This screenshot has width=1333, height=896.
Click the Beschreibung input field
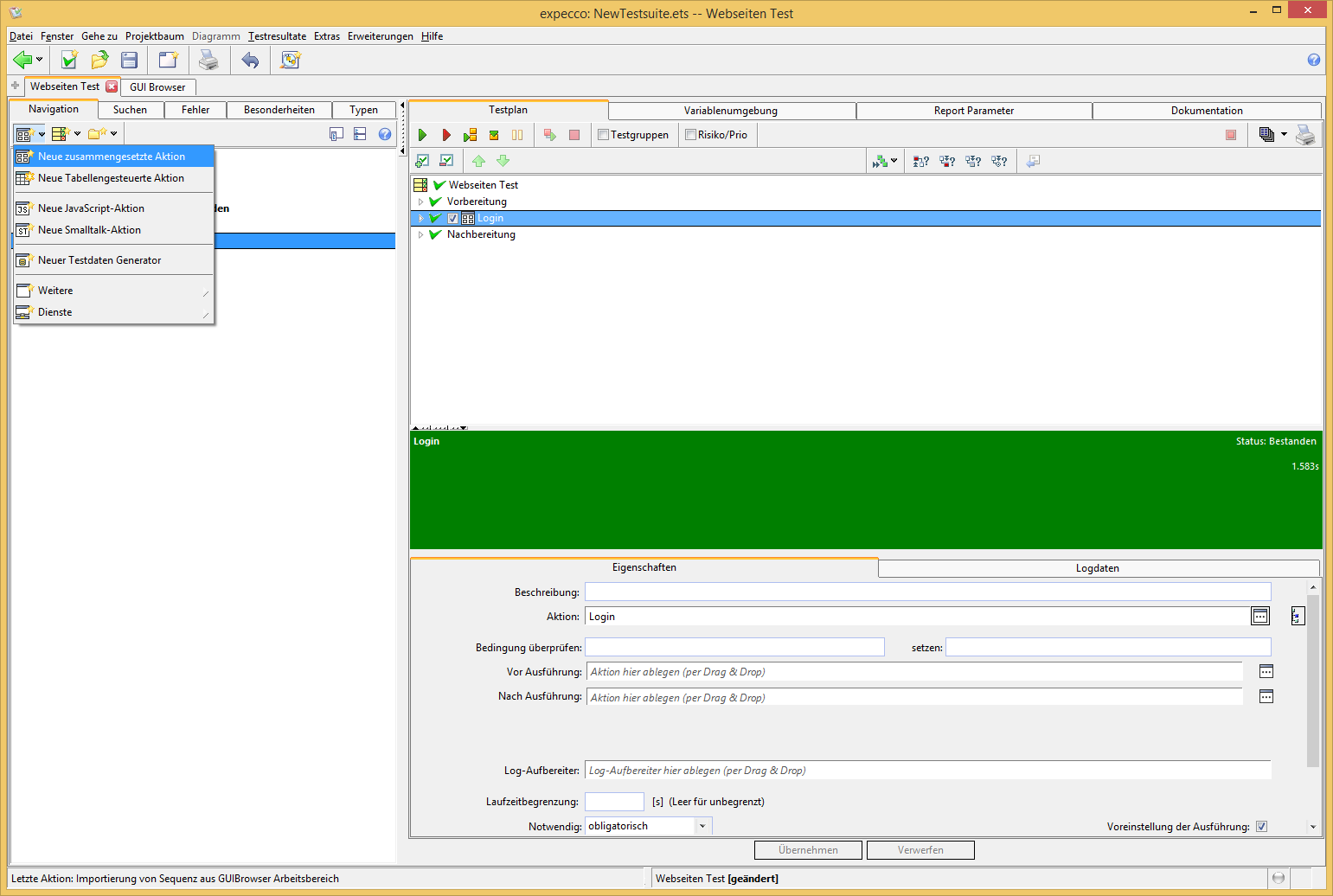[927, 592]
